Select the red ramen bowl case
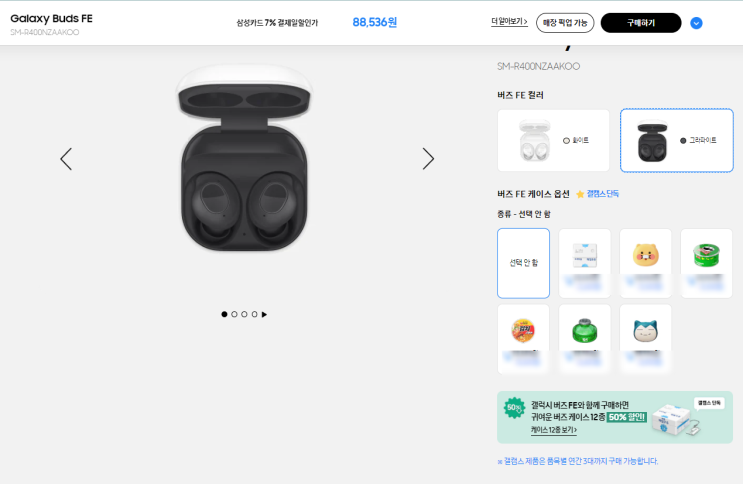This screenshot has width=743, height=484. (524, 339)
